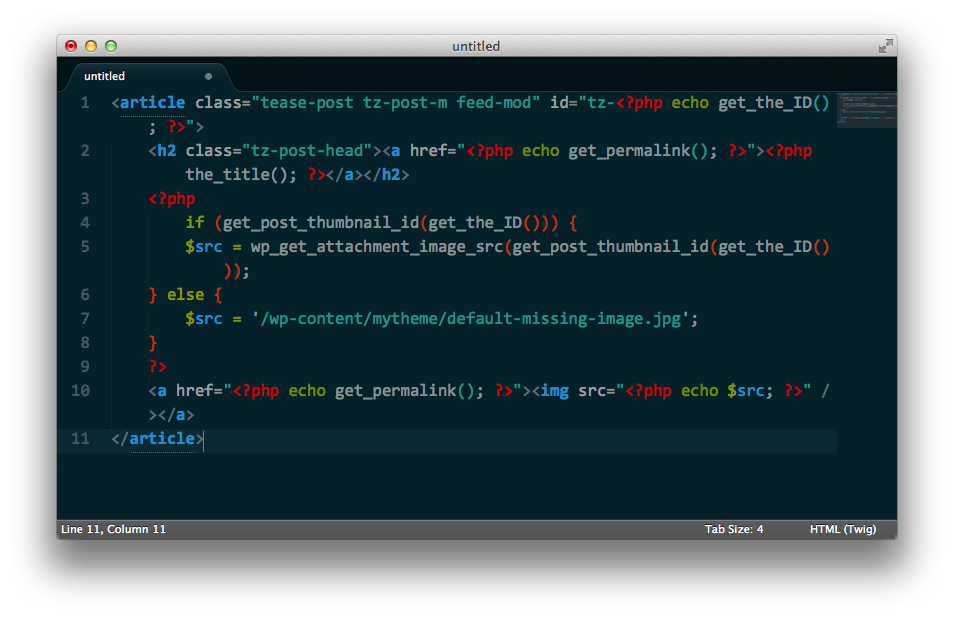Screen dimensions: 954x618
Task: Enter fullscreen using the top-right arrows icon
Action: pyautogui.click(x=885, y=46)
